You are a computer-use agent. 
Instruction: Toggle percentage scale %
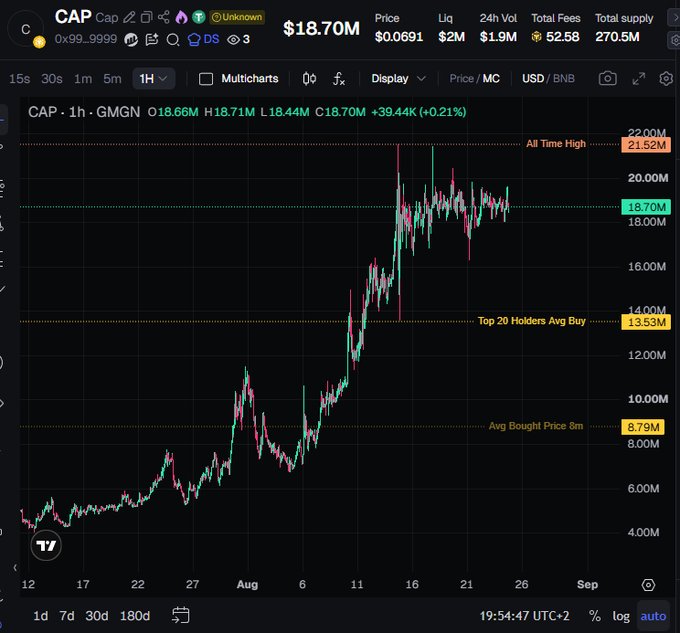595,616
